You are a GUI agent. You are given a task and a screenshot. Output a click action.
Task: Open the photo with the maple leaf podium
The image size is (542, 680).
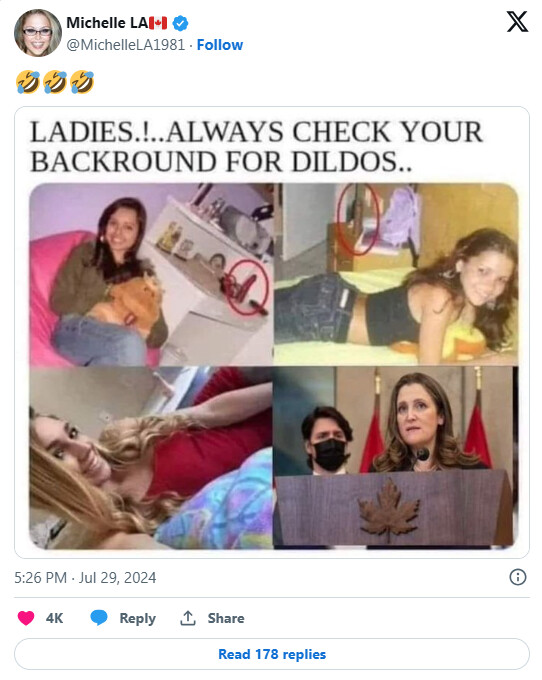coord(395,457)
